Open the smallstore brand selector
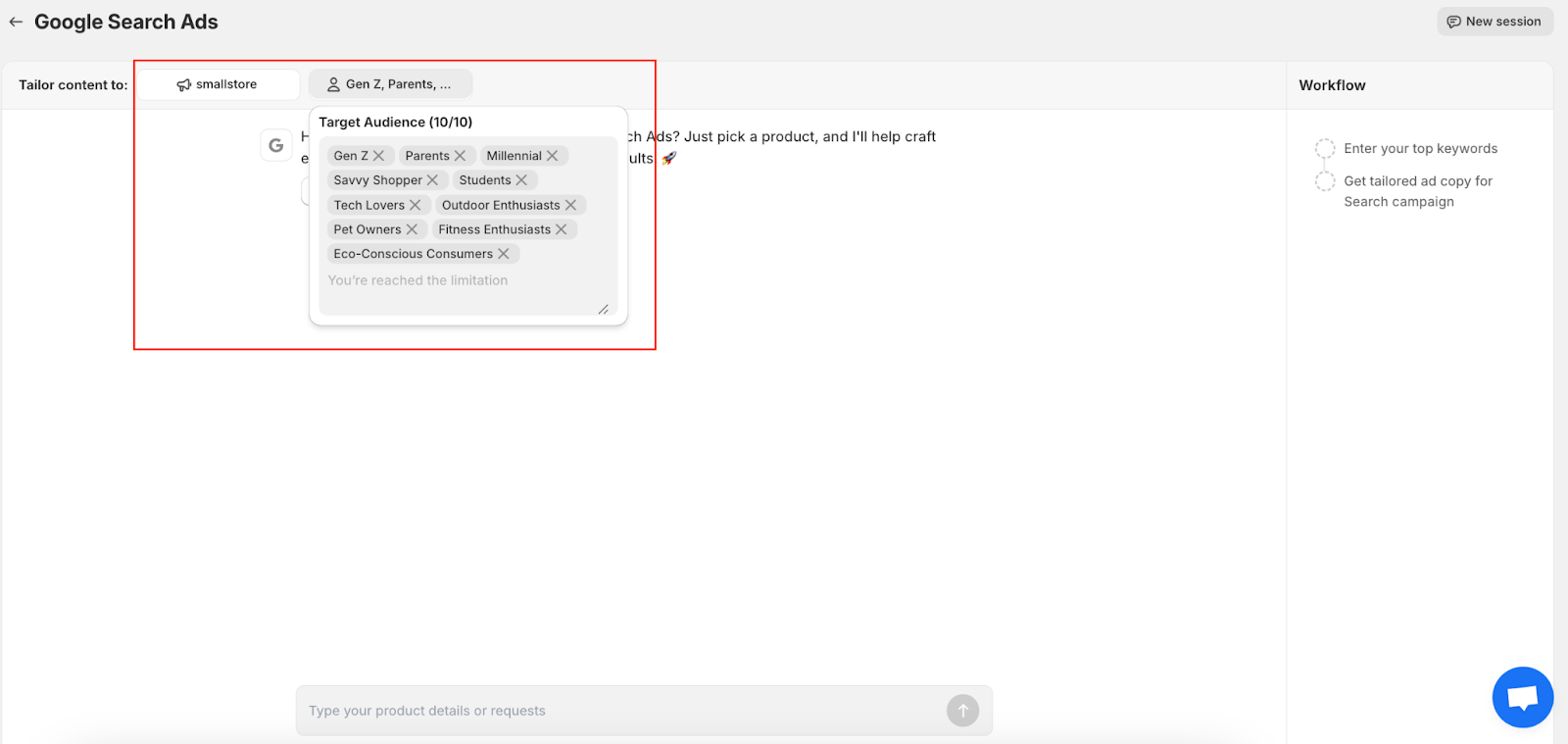The image size is (1568, 744). pos(218,84)
